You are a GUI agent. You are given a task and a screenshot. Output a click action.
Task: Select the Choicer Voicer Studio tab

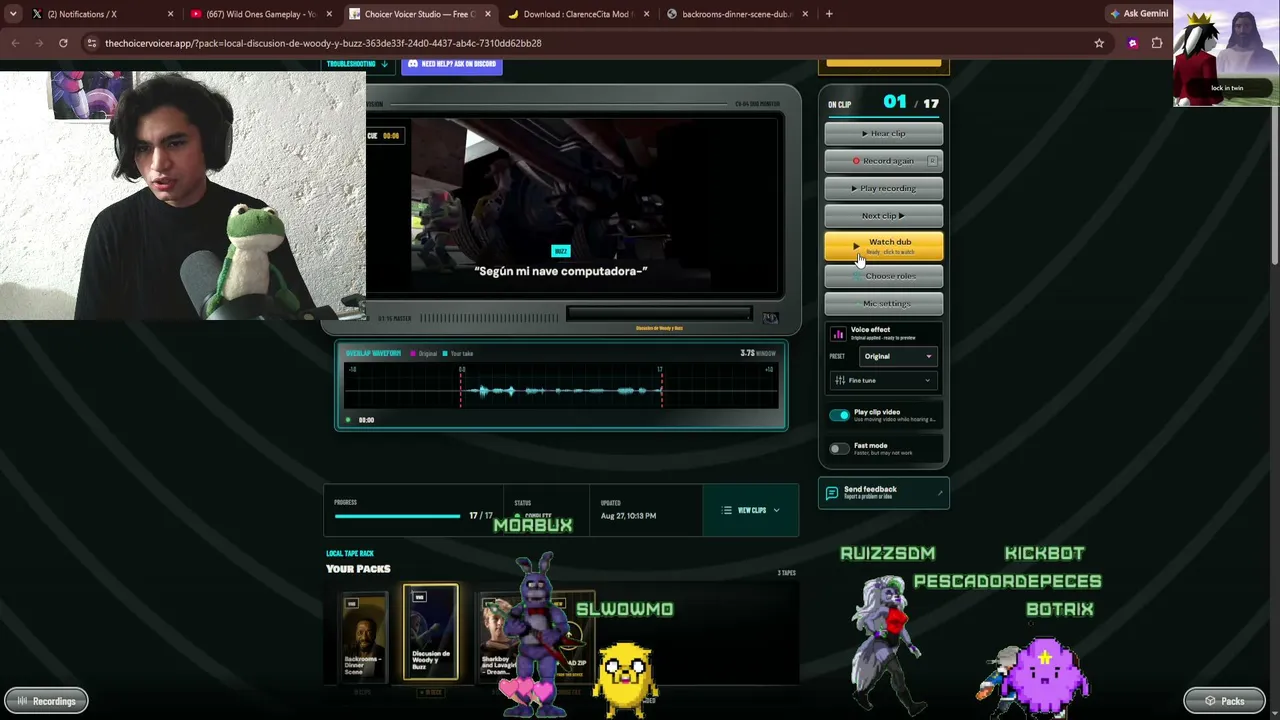420,14
